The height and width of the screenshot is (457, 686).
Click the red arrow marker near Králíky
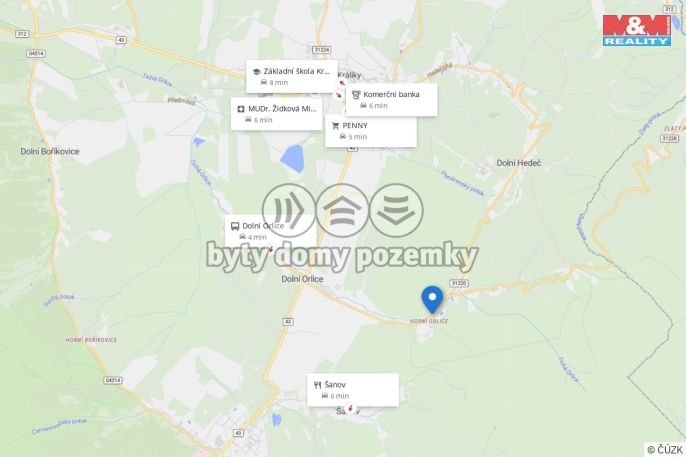point(342,83)
